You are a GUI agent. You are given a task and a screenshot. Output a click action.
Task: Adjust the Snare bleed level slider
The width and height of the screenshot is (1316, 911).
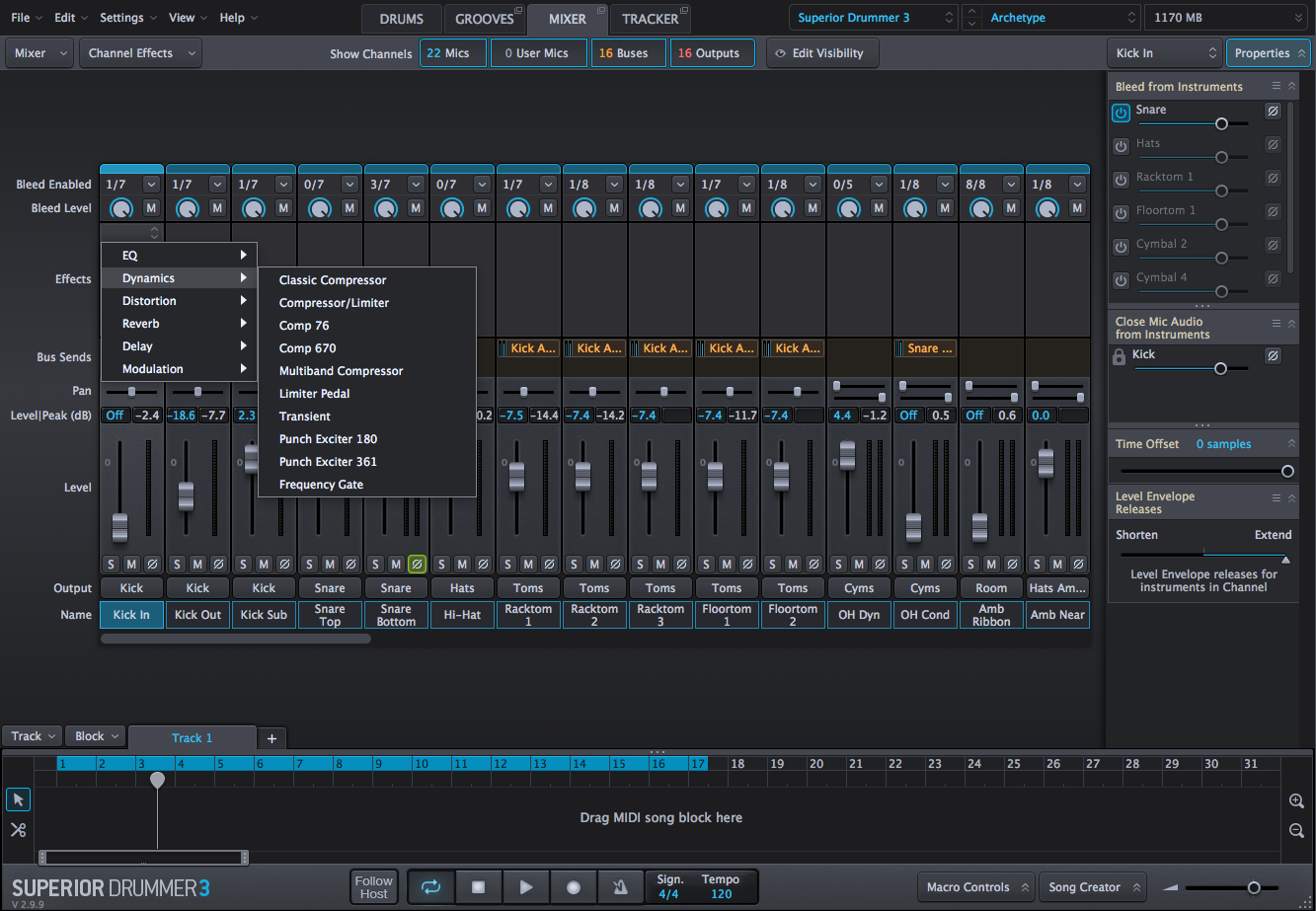(x=1222, y=123)
